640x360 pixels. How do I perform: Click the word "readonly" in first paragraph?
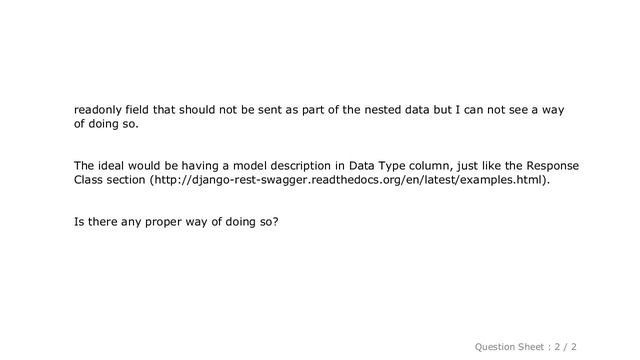coord(98,110)
